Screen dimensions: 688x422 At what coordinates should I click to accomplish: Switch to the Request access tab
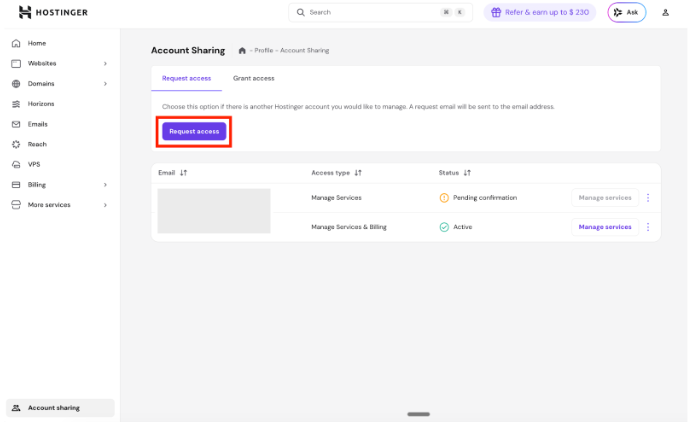186,79
